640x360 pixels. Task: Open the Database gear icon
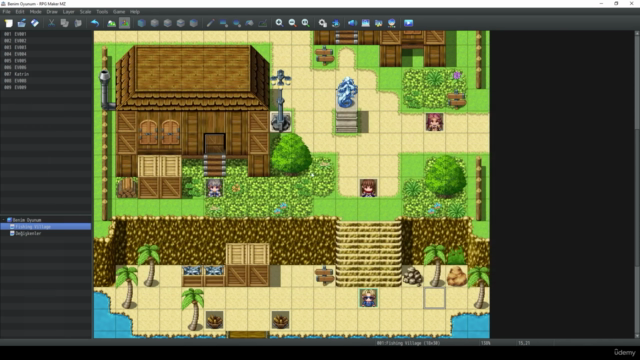point(322,23)
